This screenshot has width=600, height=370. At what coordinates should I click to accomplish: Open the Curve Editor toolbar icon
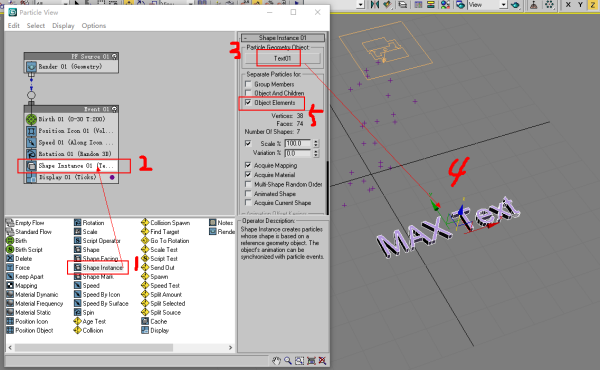click(418, 5)
